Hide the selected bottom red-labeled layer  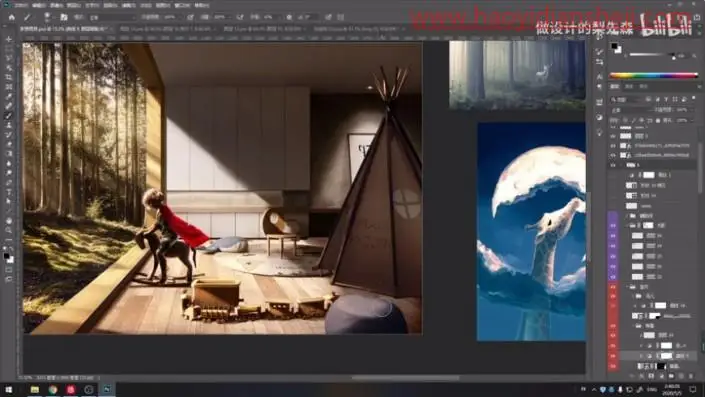click(613, 356)
